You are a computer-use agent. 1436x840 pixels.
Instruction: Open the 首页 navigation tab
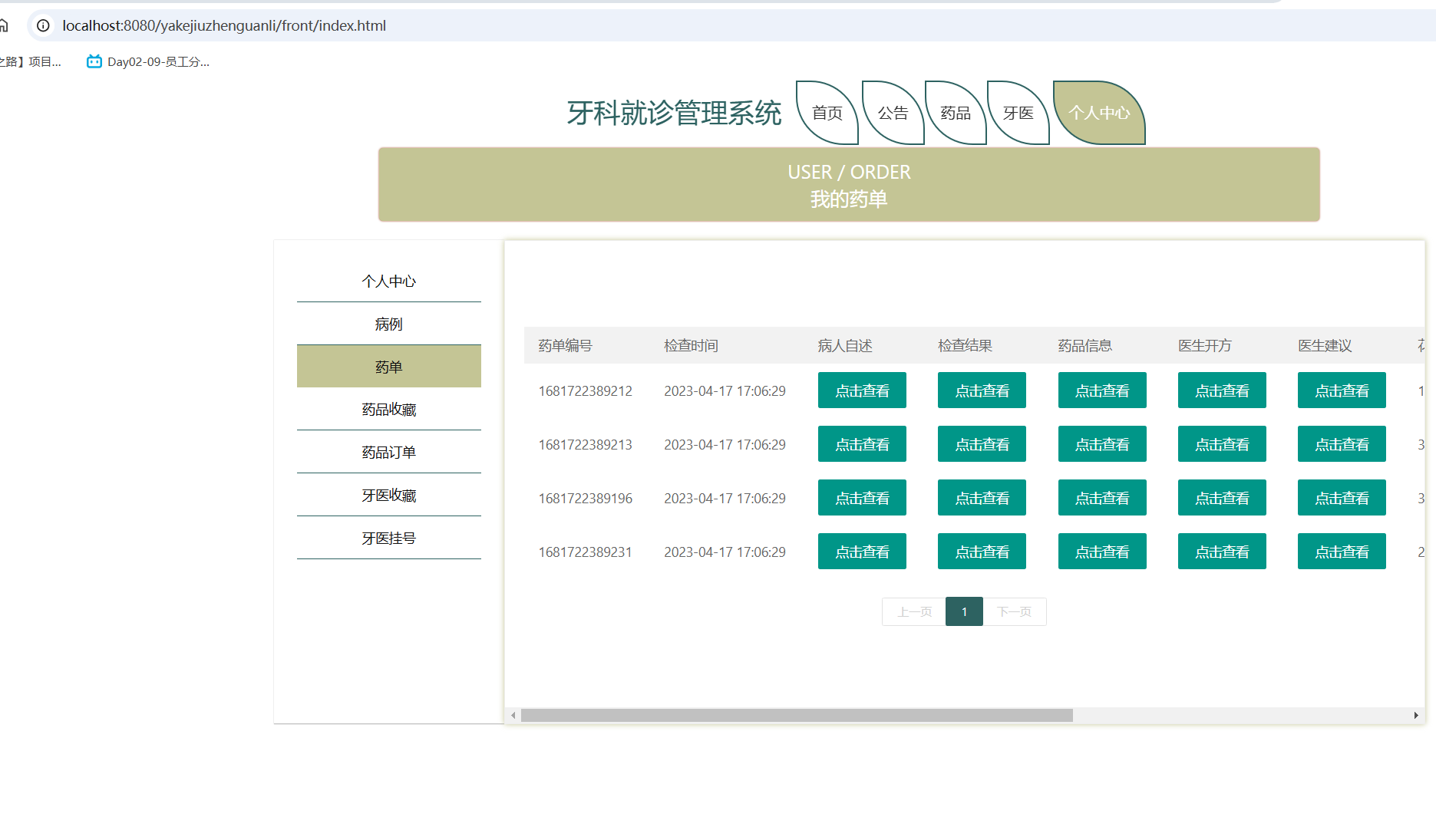(x=827, y=113)
